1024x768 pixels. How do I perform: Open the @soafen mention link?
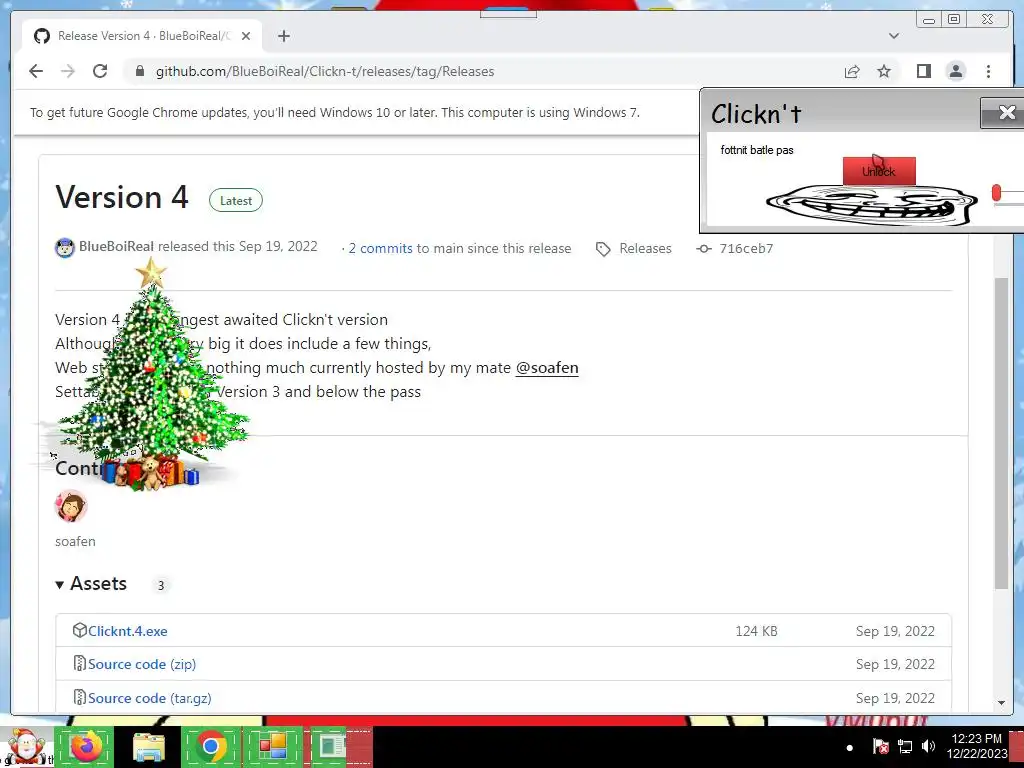pos(547,368)
